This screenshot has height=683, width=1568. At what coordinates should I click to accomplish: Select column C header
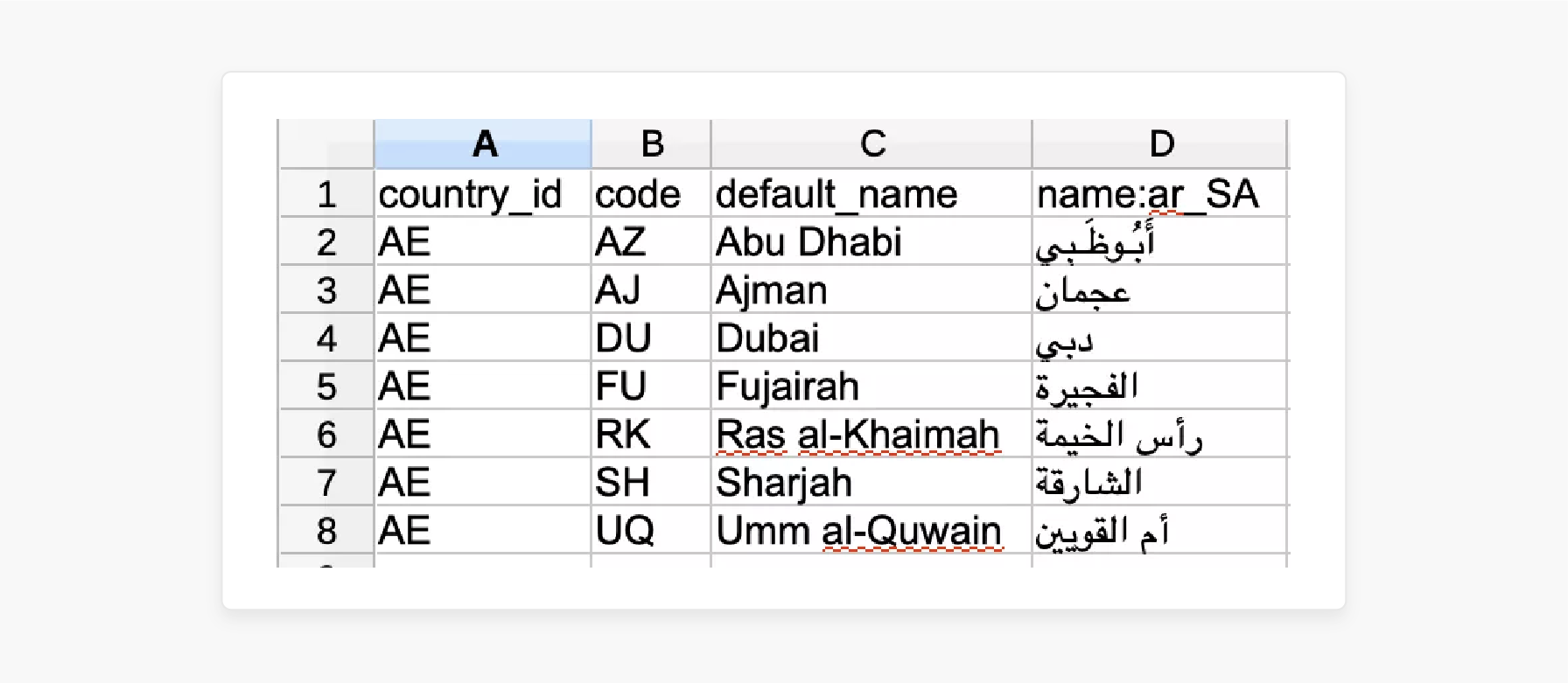(871, 143)
